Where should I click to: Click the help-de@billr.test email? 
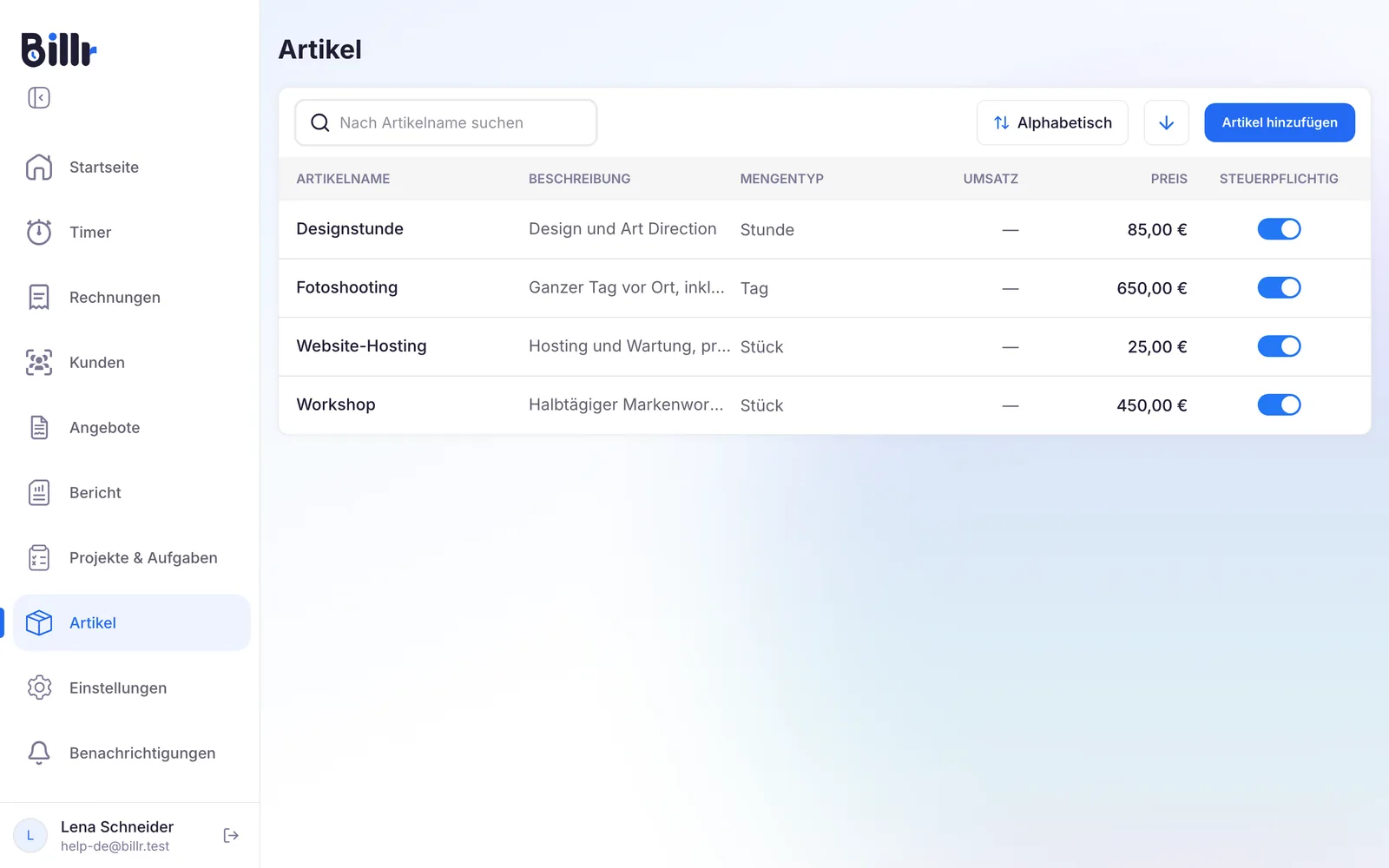coord(115,846)
